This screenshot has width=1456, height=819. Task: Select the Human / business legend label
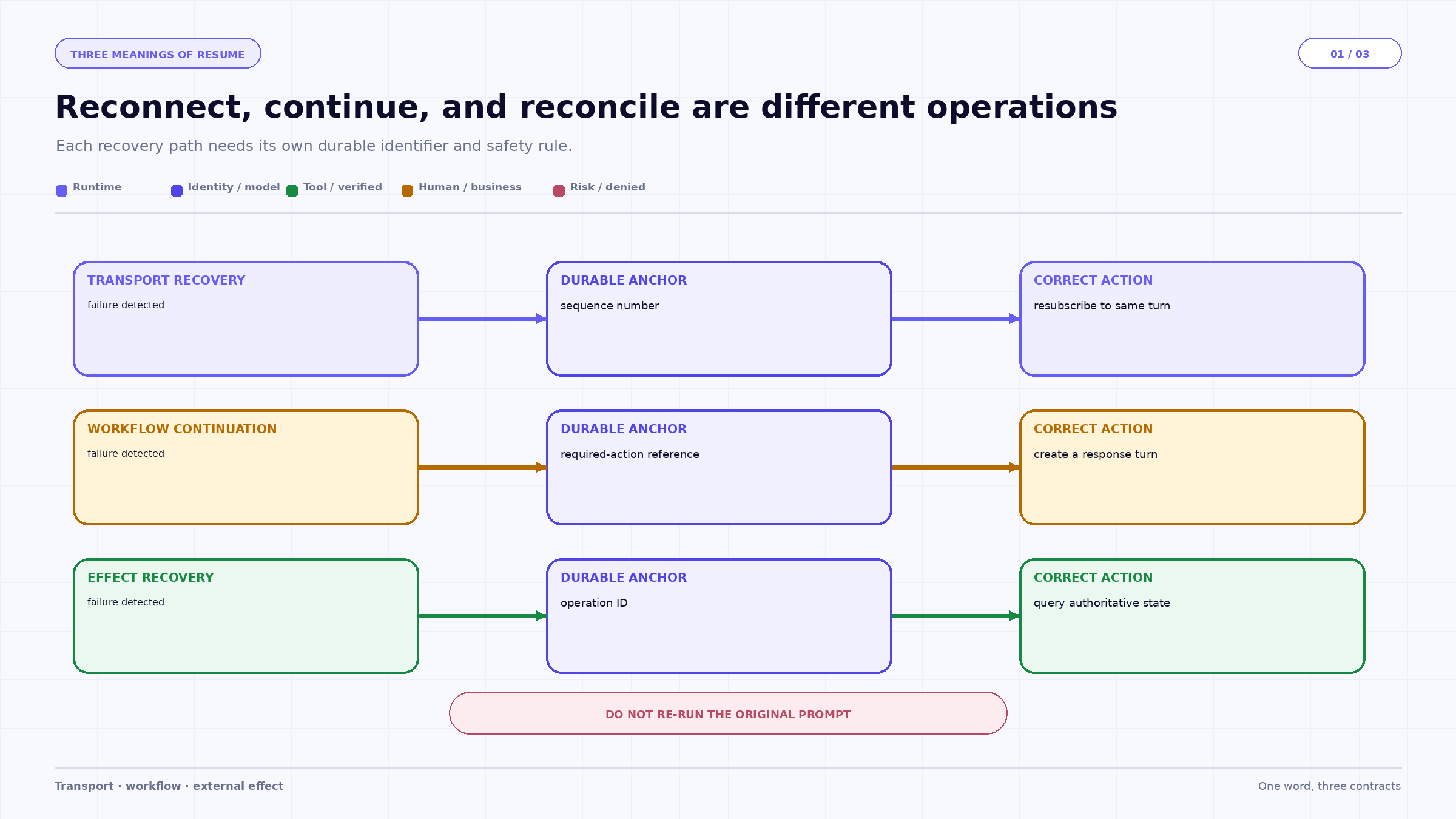pyautogui.click(x=470, y=187)
